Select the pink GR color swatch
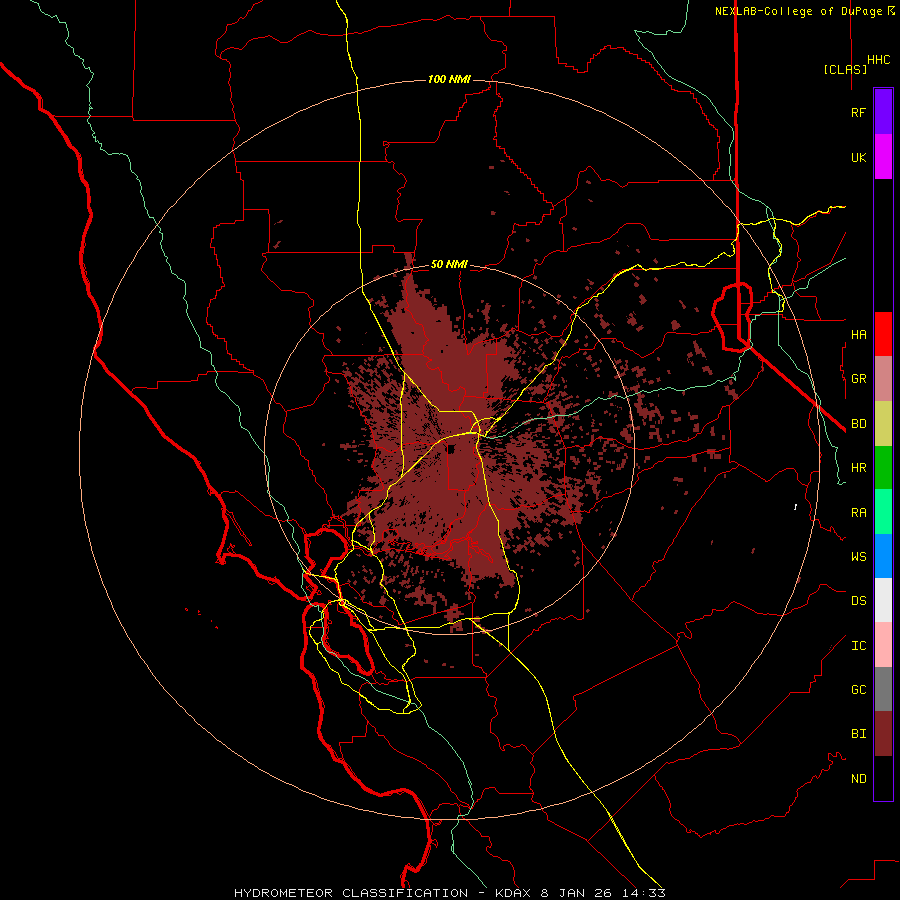Viewport: 900px width, 900px height. pos(883,379)
